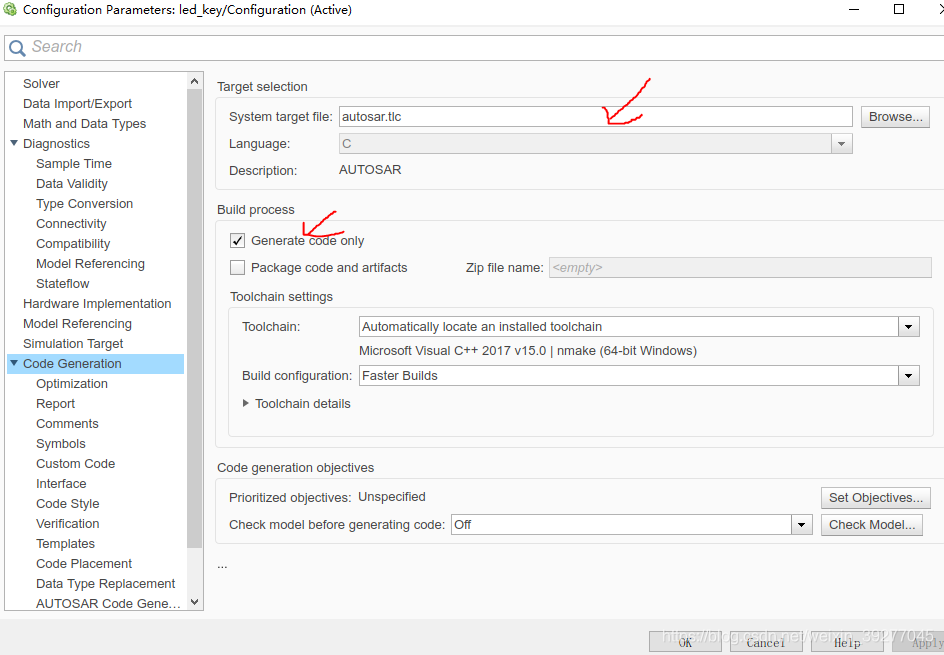This screenshot has width=944, height=655.
Task: Click the System target file field
Action: pyautogui.click(x=595, y=116)
